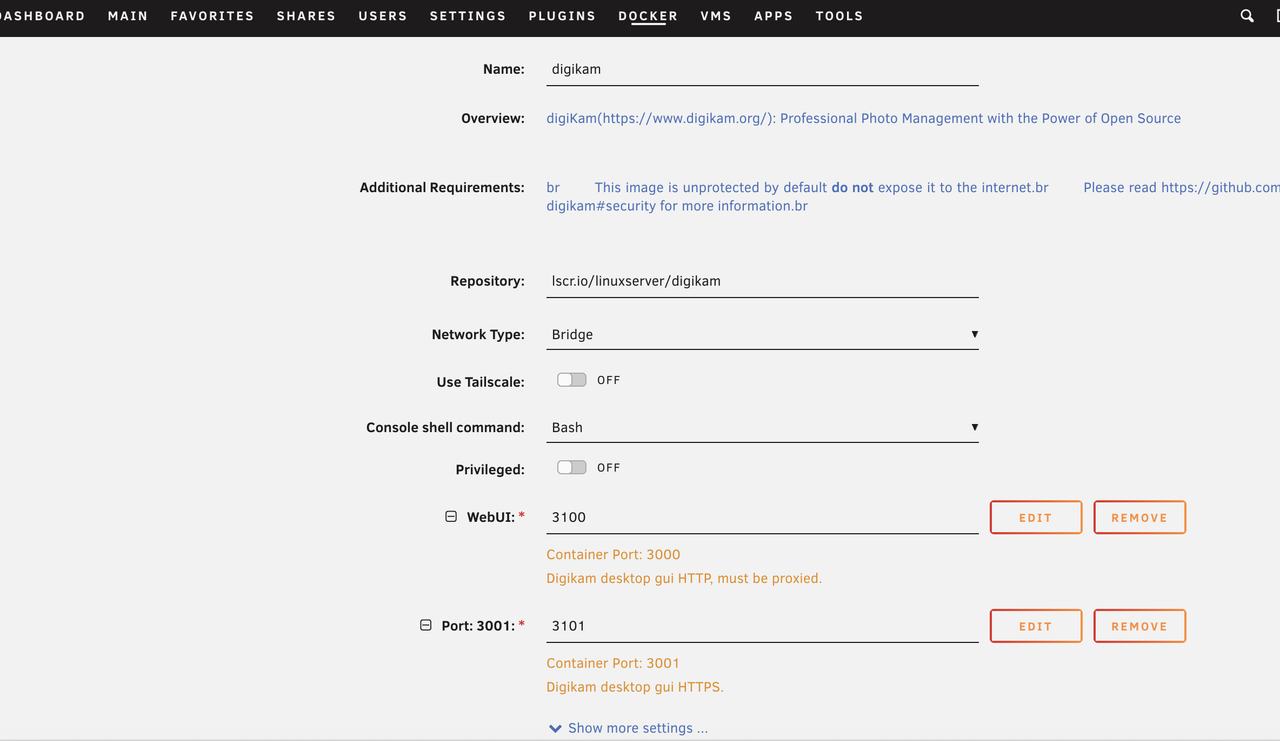The image size is (1280, 741).
Task: Open the Apps tab
Action: click(x=774, y=16)
